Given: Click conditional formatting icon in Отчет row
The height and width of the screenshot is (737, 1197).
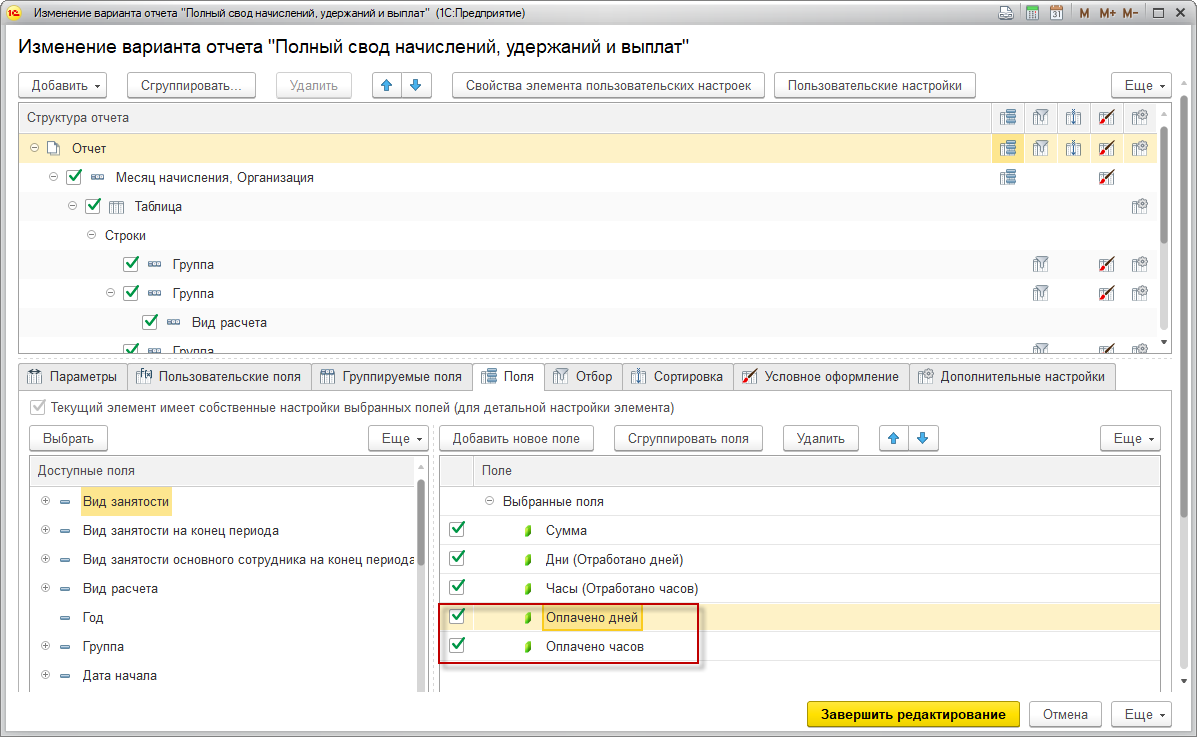Looking at the screenshot, I should click(x=1106, y=148).
